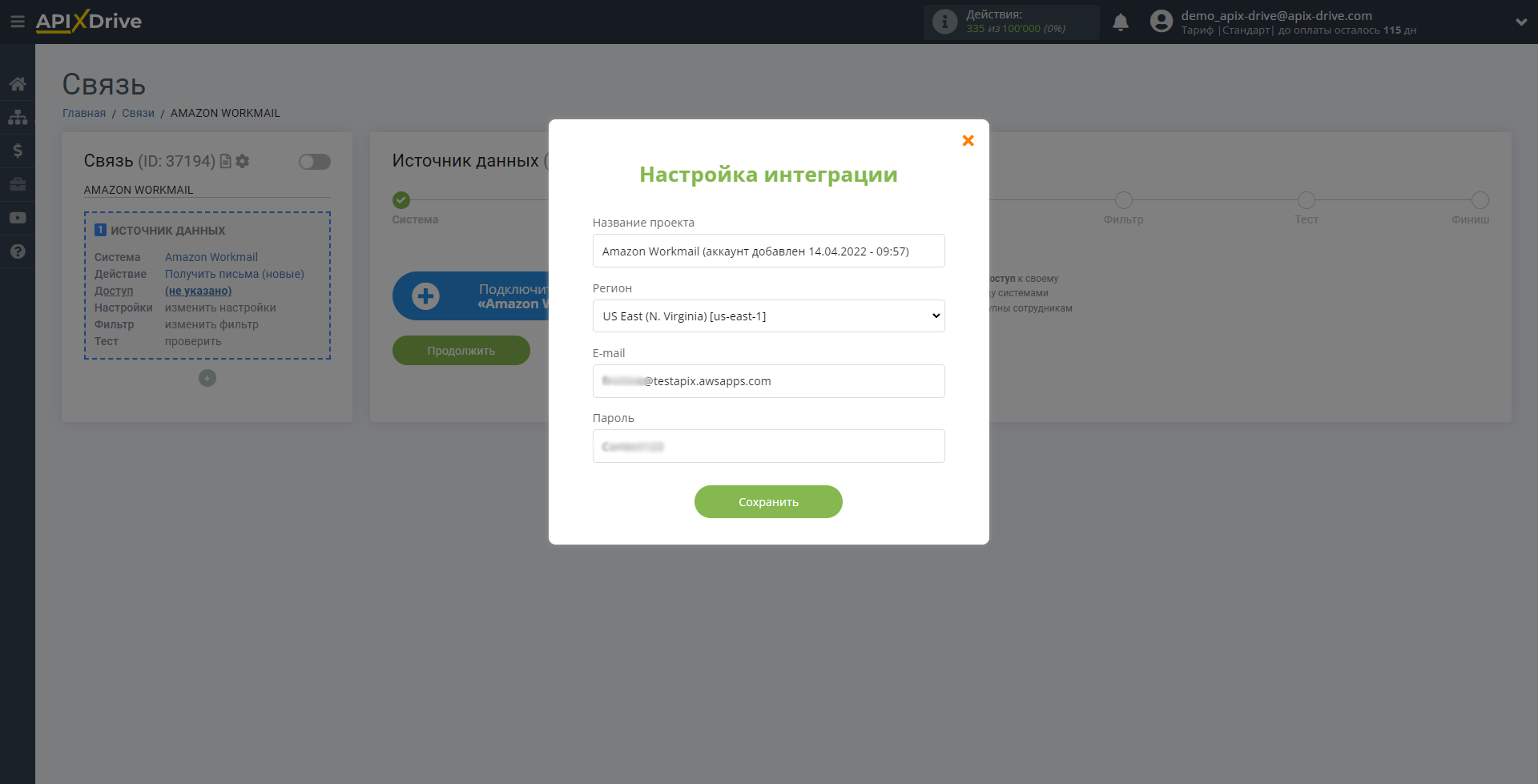Close the integration settings dialog
Viewport: 1538px width, 784px height.
[x=968, y=141]
